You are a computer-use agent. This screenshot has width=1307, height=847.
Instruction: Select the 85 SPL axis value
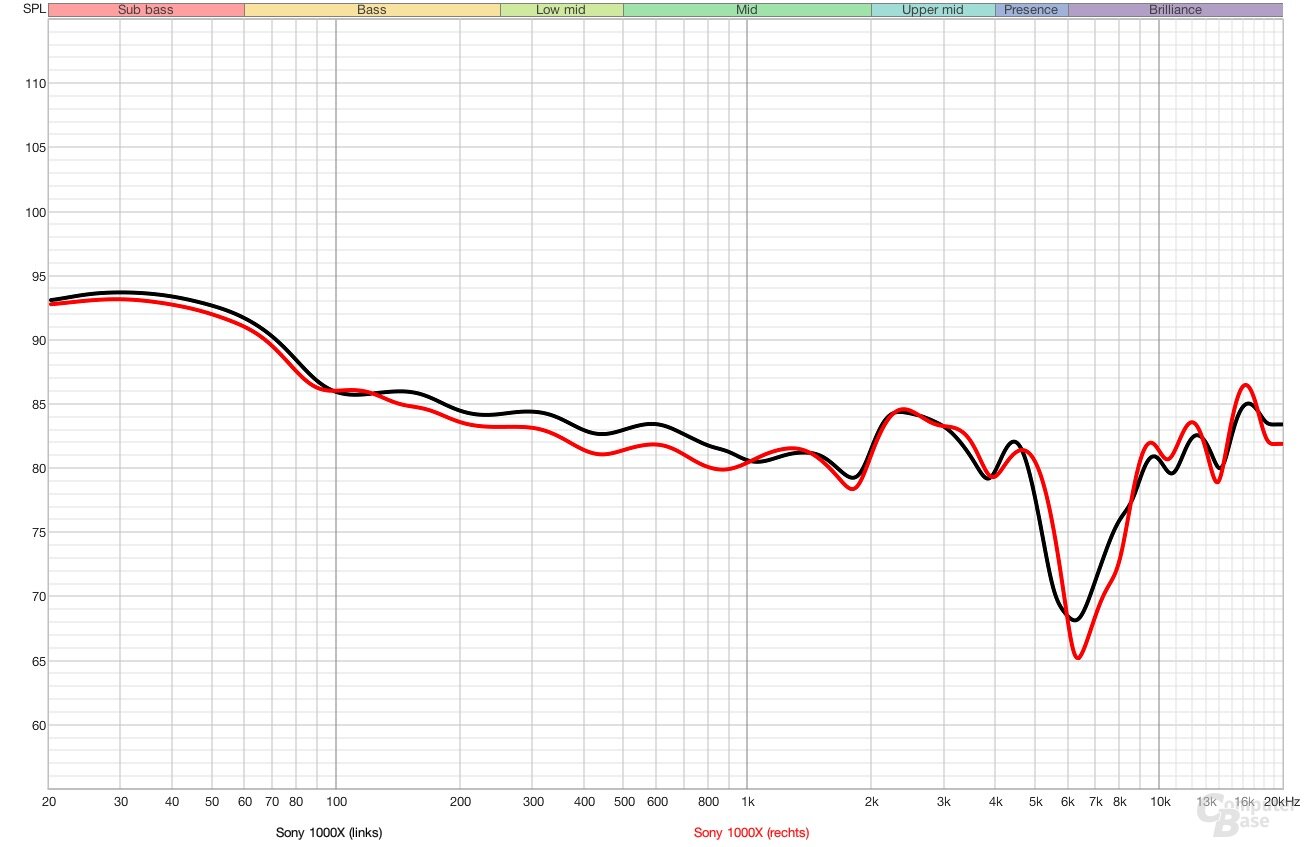38,405
